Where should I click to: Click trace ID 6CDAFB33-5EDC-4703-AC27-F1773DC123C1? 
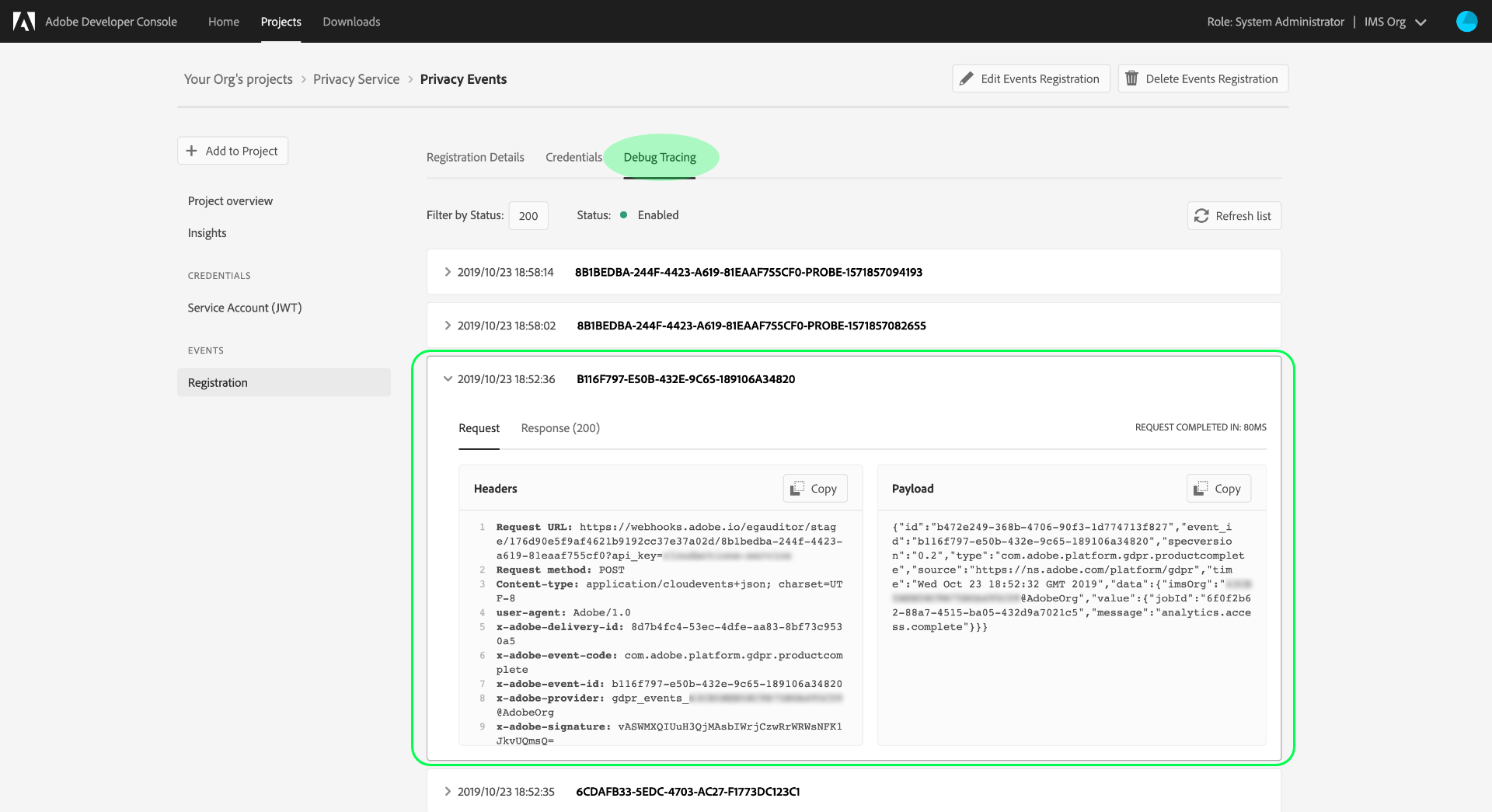688,792
